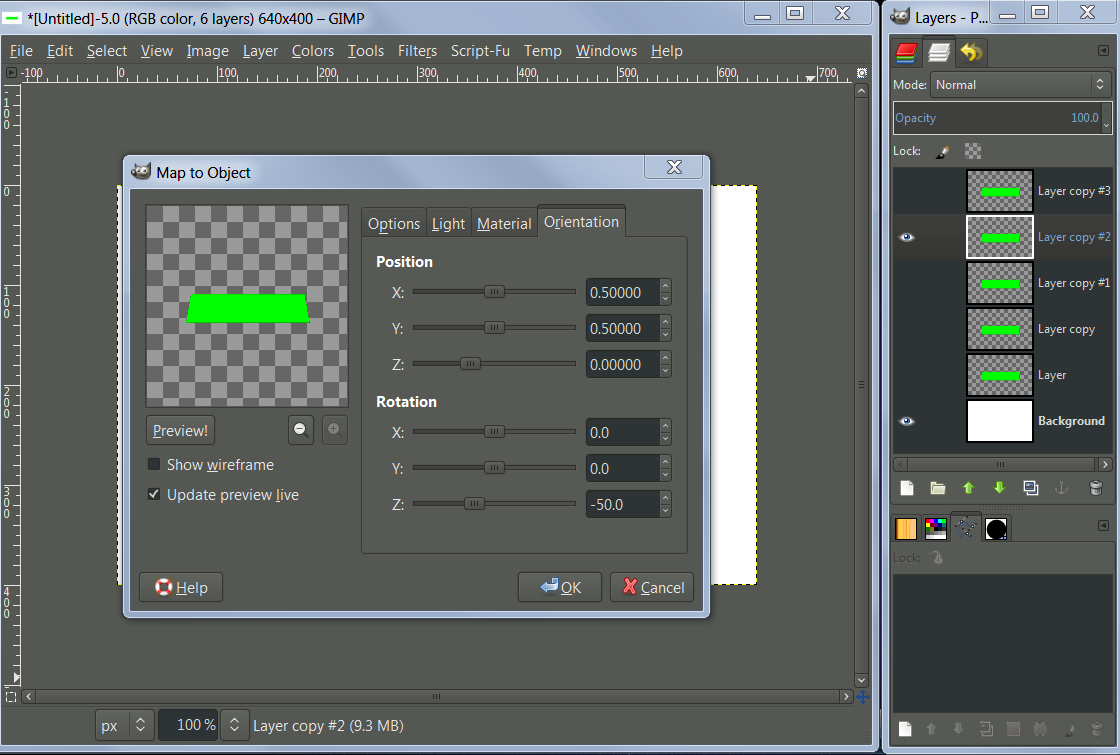This screenshot has height=755, width=1120.
Task: Increase Rotation Z spinner value
Action: click(665, 497)
